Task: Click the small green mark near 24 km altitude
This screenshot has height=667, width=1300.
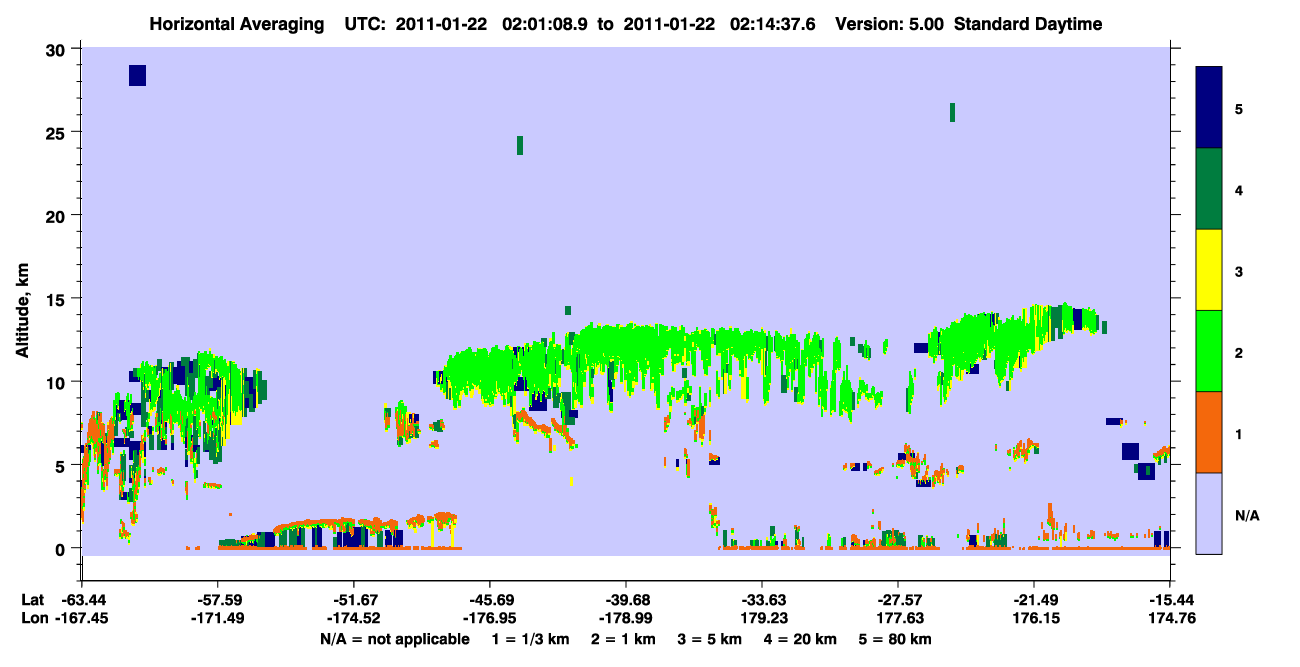Action: [x=520, y=145]
